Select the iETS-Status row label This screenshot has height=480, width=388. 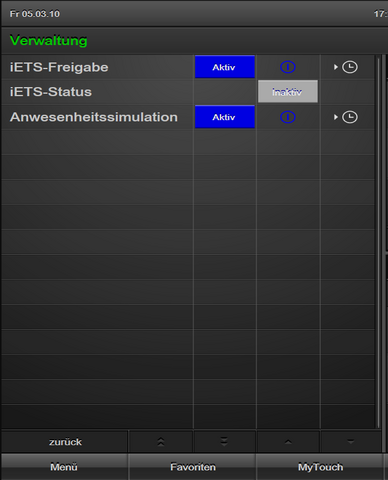coord(51,92)
